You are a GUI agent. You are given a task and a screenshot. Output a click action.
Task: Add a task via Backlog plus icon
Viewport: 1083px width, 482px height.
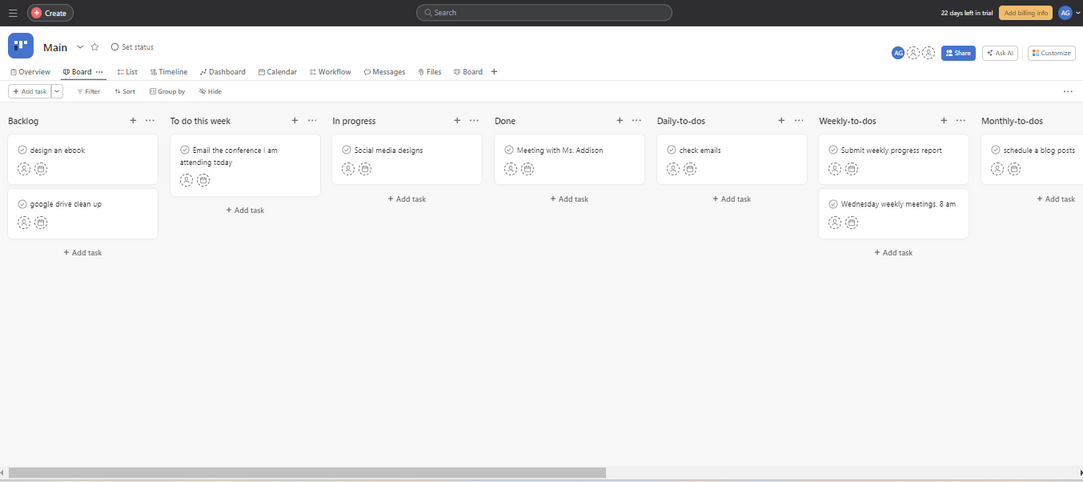pyautogui.click(x=133, y=120)
